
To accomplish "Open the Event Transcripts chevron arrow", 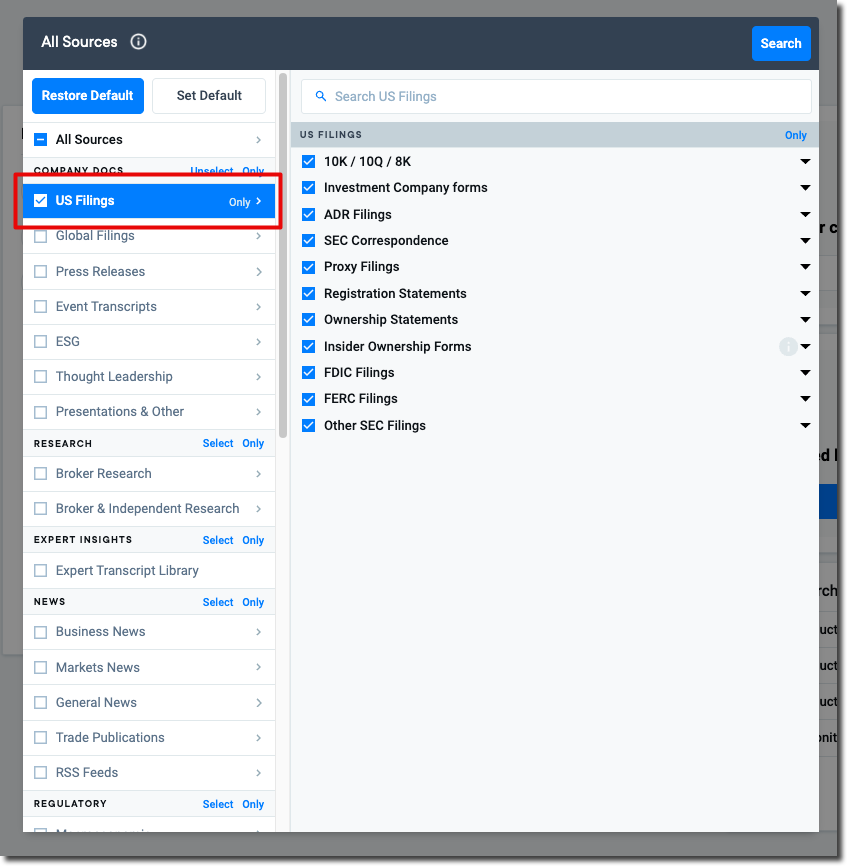I will click(259, 307).
